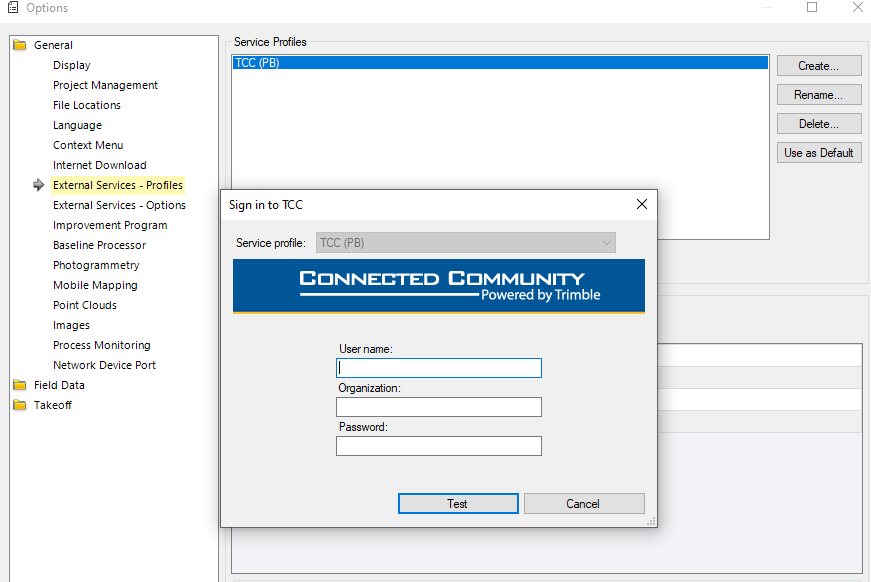
Task: Open Internet Download settings
Action: 99,165
